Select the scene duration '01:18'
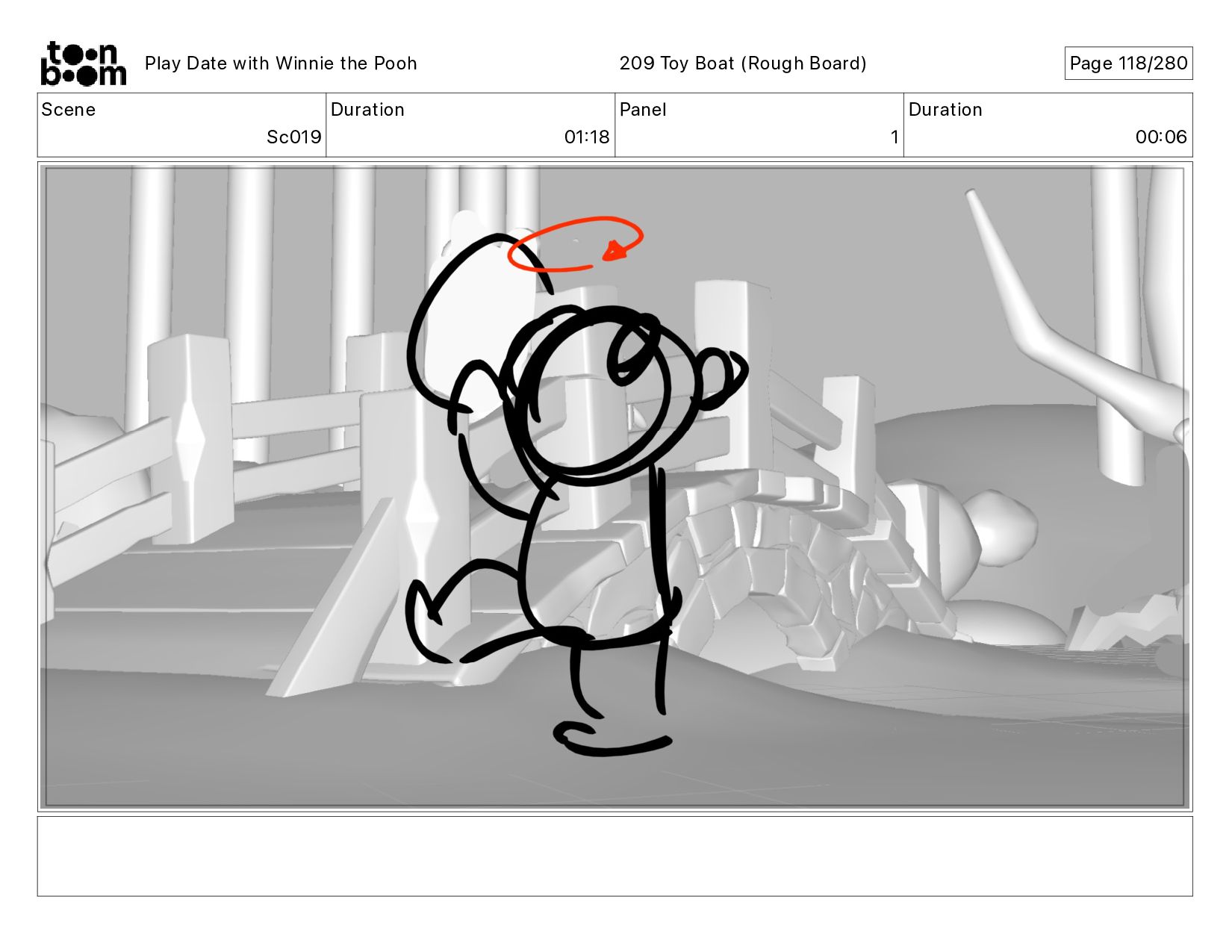The height and width of the screenshot is (952, 1232). coord(587,137)
